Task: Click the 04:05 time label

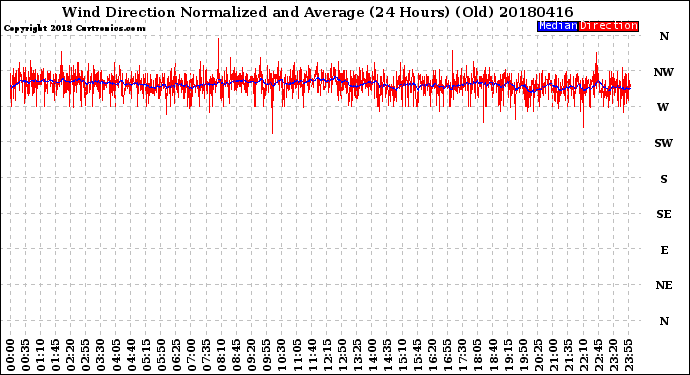Action: pyautogui.click(x=116, y=355)
